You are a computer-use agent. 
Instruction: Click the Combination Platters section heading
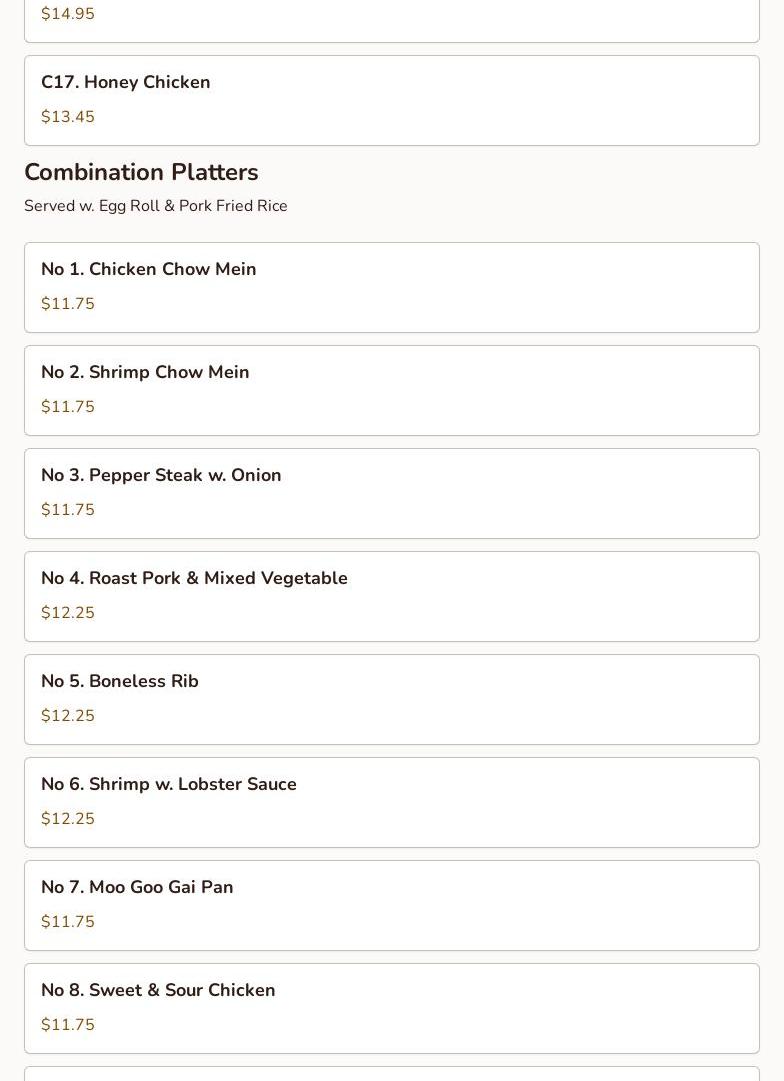point(141,172)
